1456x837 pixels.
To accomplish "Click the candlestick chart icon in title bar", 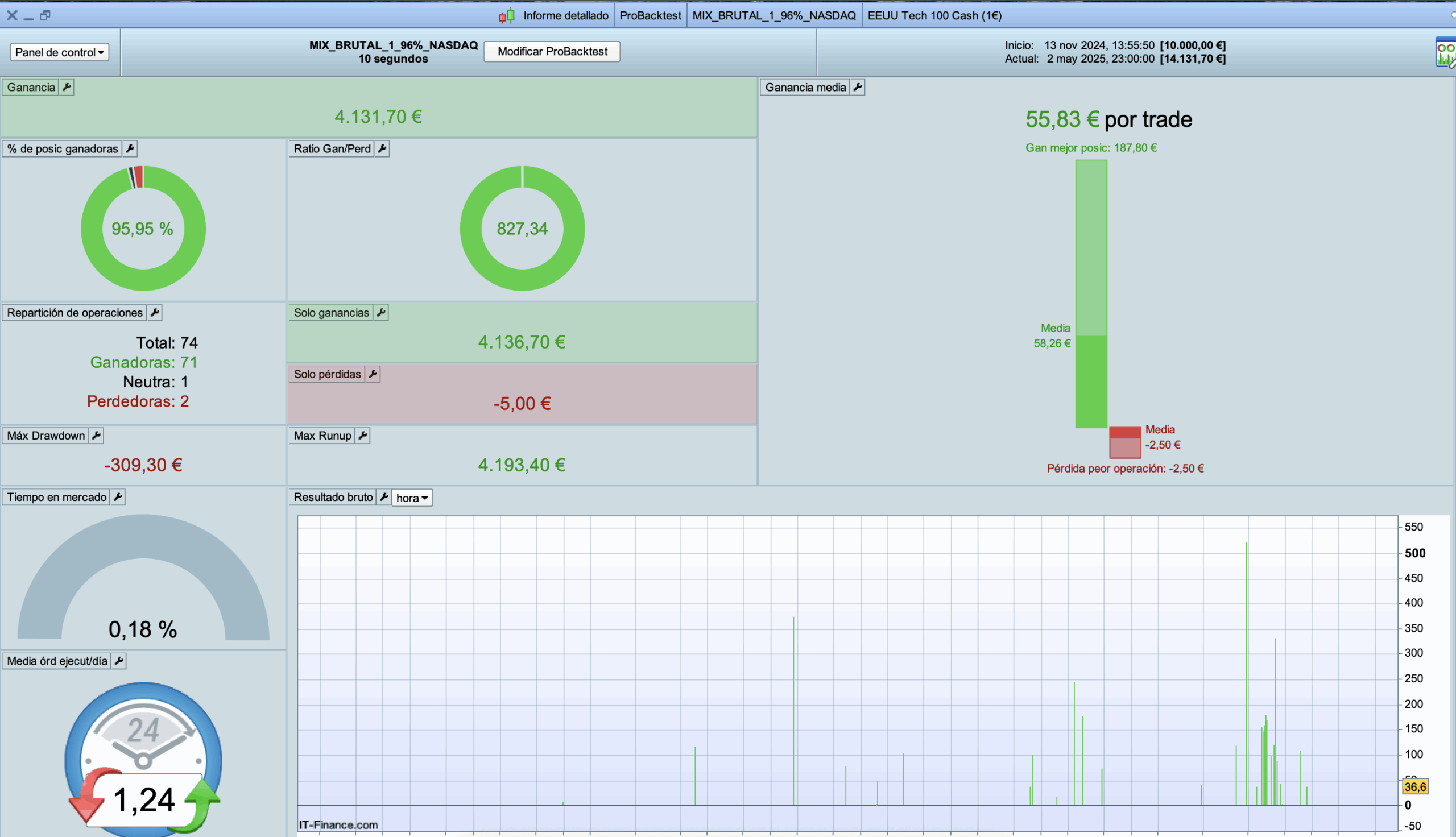I will point(506,16).
